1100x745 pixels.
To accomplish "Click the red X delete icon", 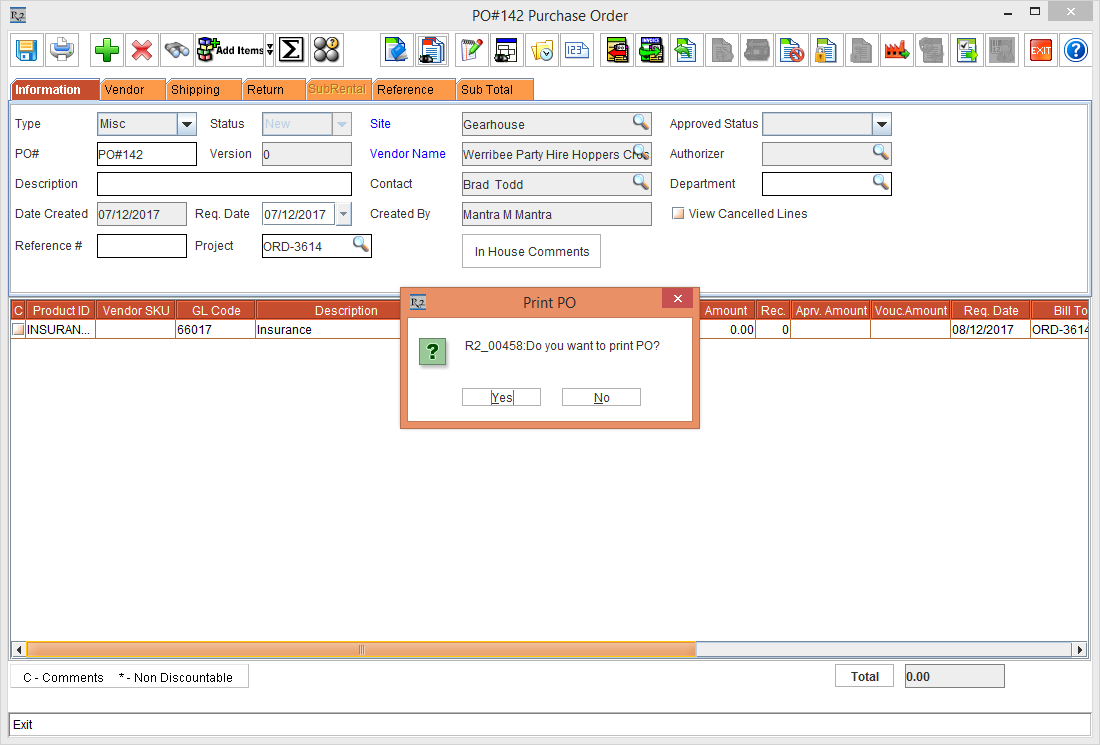I will pyautogui.click(x=142, y=49).
